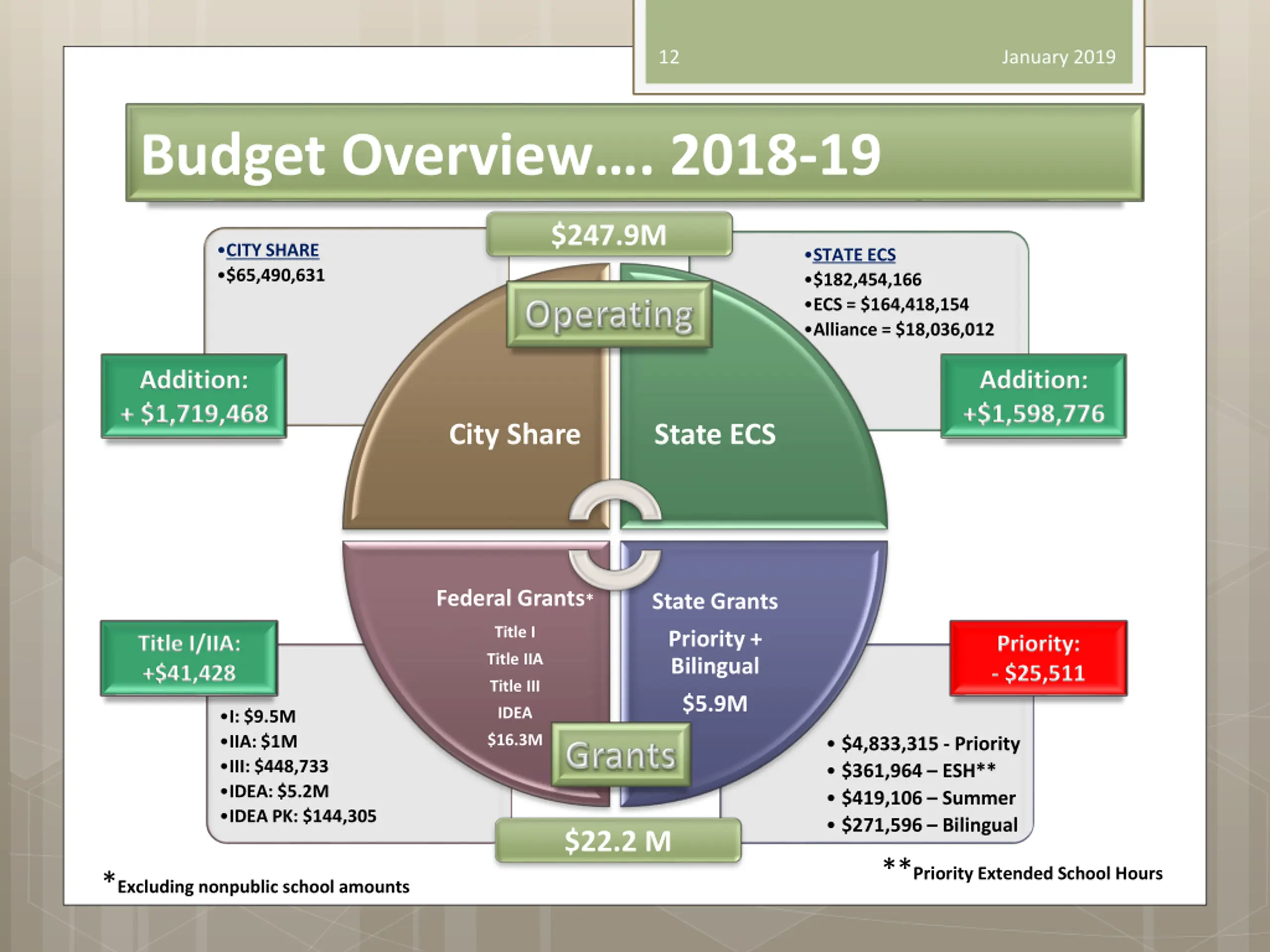The image size is (1270, 952).
Task: Click the Title I/IIA +$41,428 box
Action: 189,658
